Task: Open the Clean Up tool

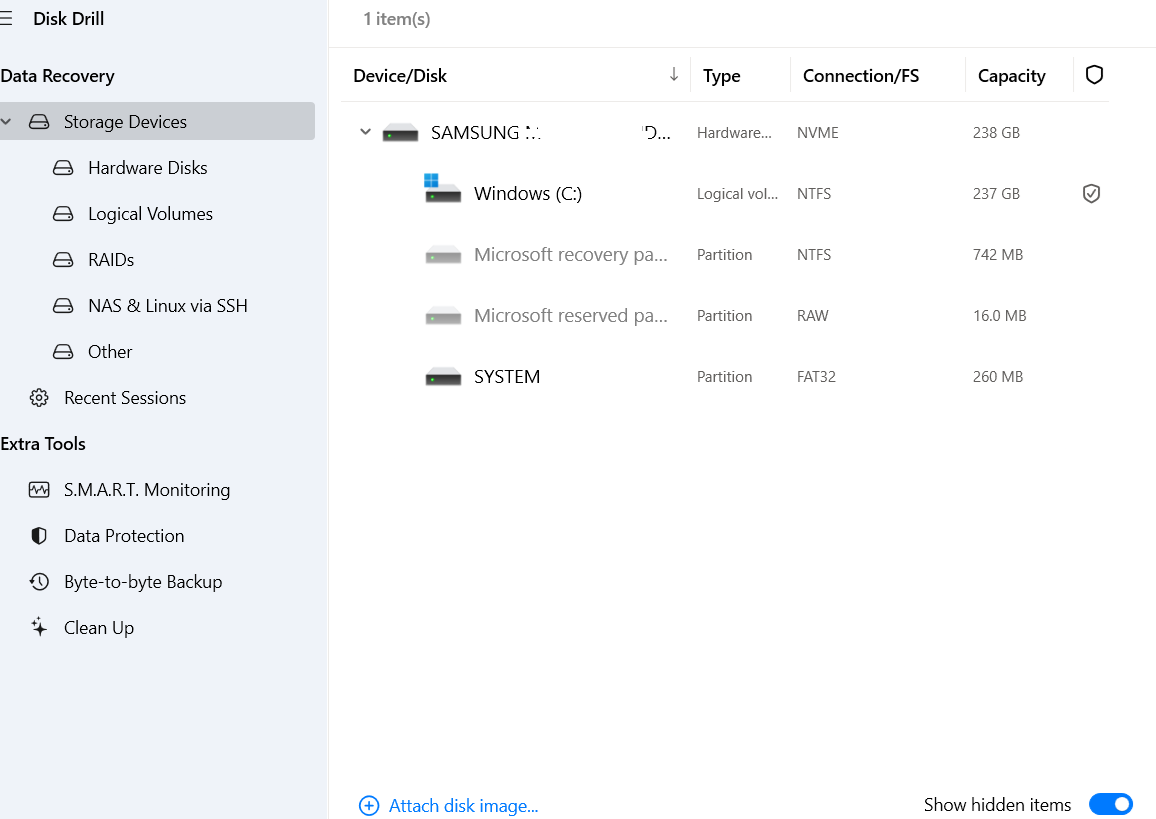Action: (99, 628)
